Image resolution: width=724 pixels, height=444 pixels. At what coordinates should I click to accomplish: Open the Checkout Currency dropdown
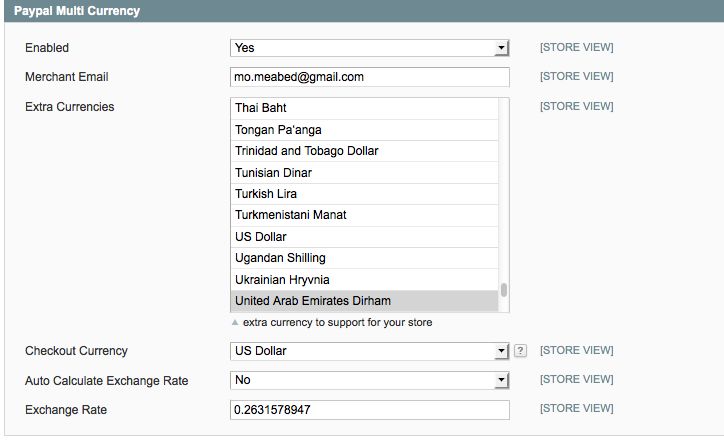click(369, 351)
